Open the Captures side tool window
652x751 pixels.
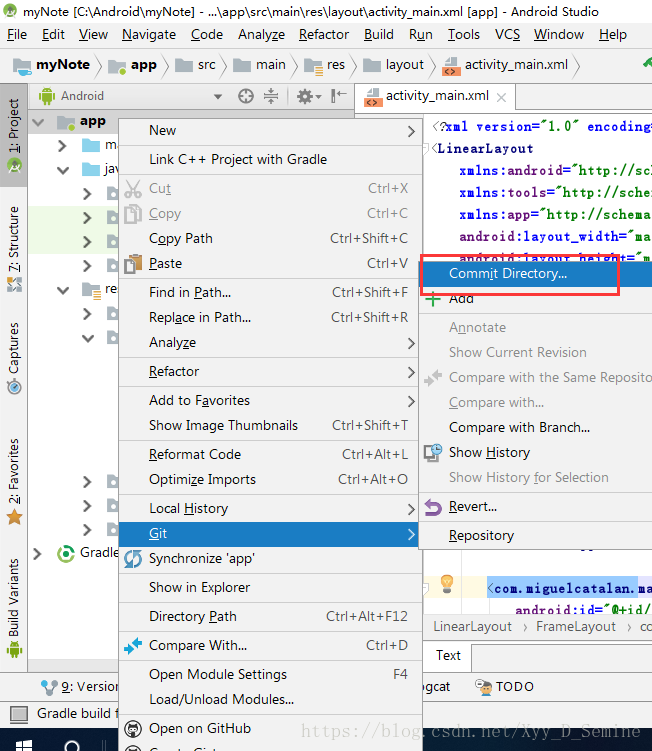point(14,358)
